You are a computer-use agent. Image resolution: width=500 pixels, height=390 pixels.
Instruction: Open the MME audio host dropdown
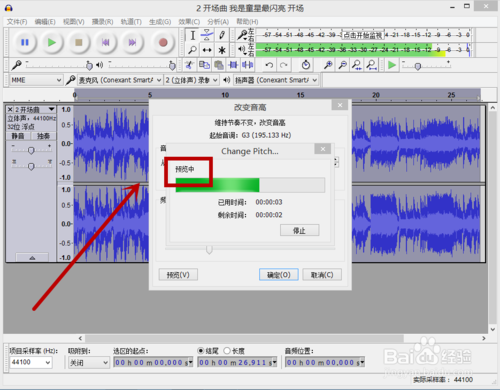[x=36, y=80]
